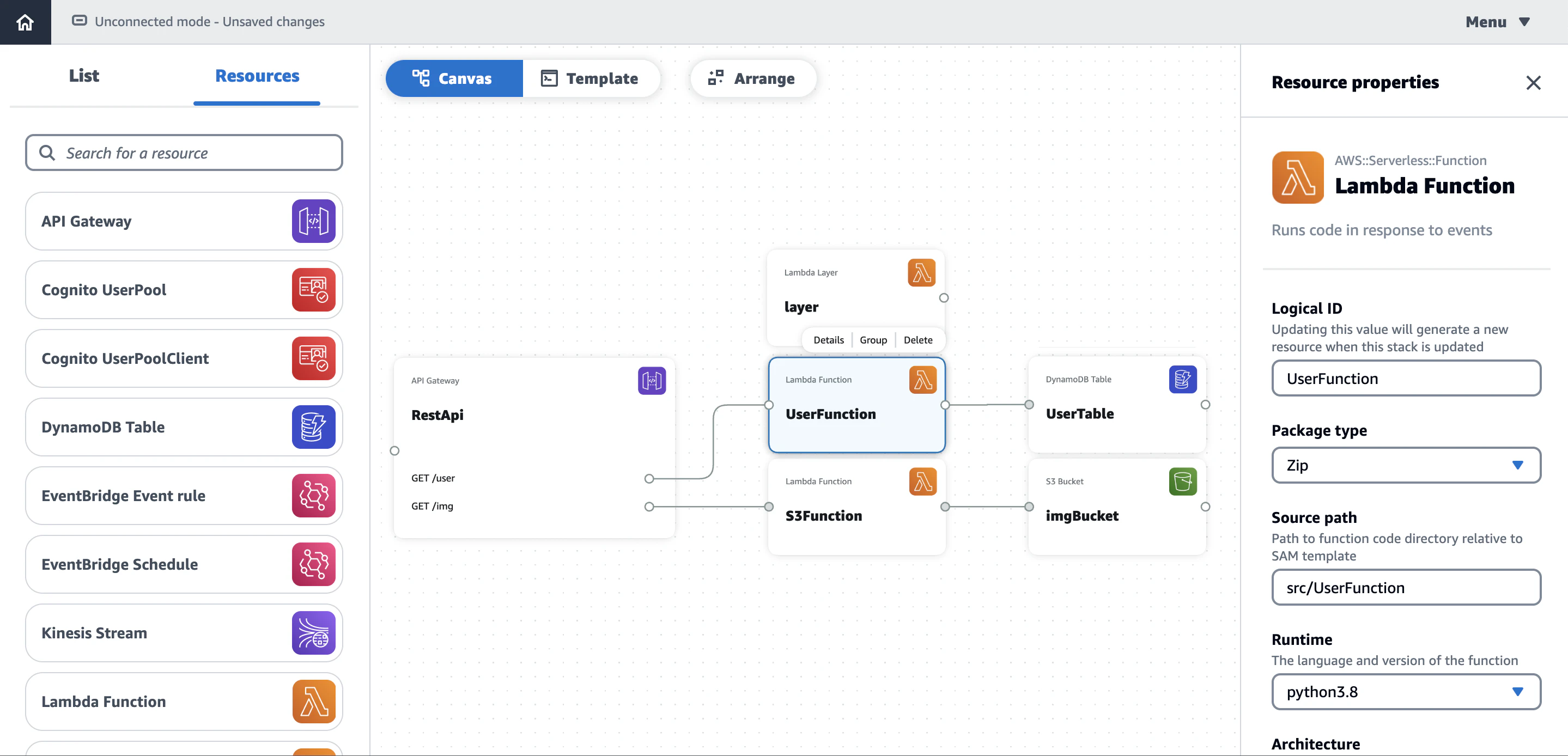The height and width of the screenshot is (756, 1568).
Task: Click the UserTable right output port
Action: pyautogui.click(x=1205, y=404)
